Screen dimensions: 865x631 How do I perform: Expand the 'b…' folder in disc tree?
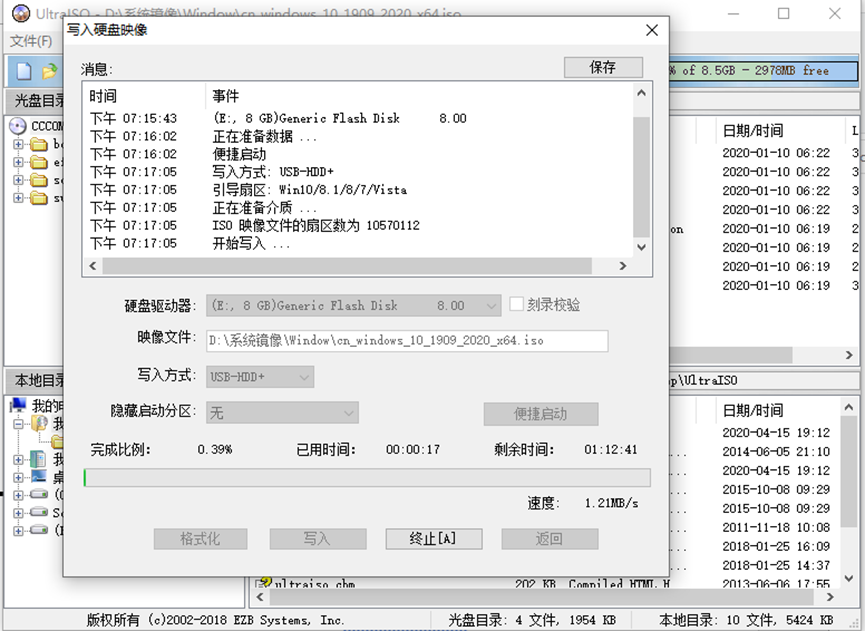click(x=18, y=145)
